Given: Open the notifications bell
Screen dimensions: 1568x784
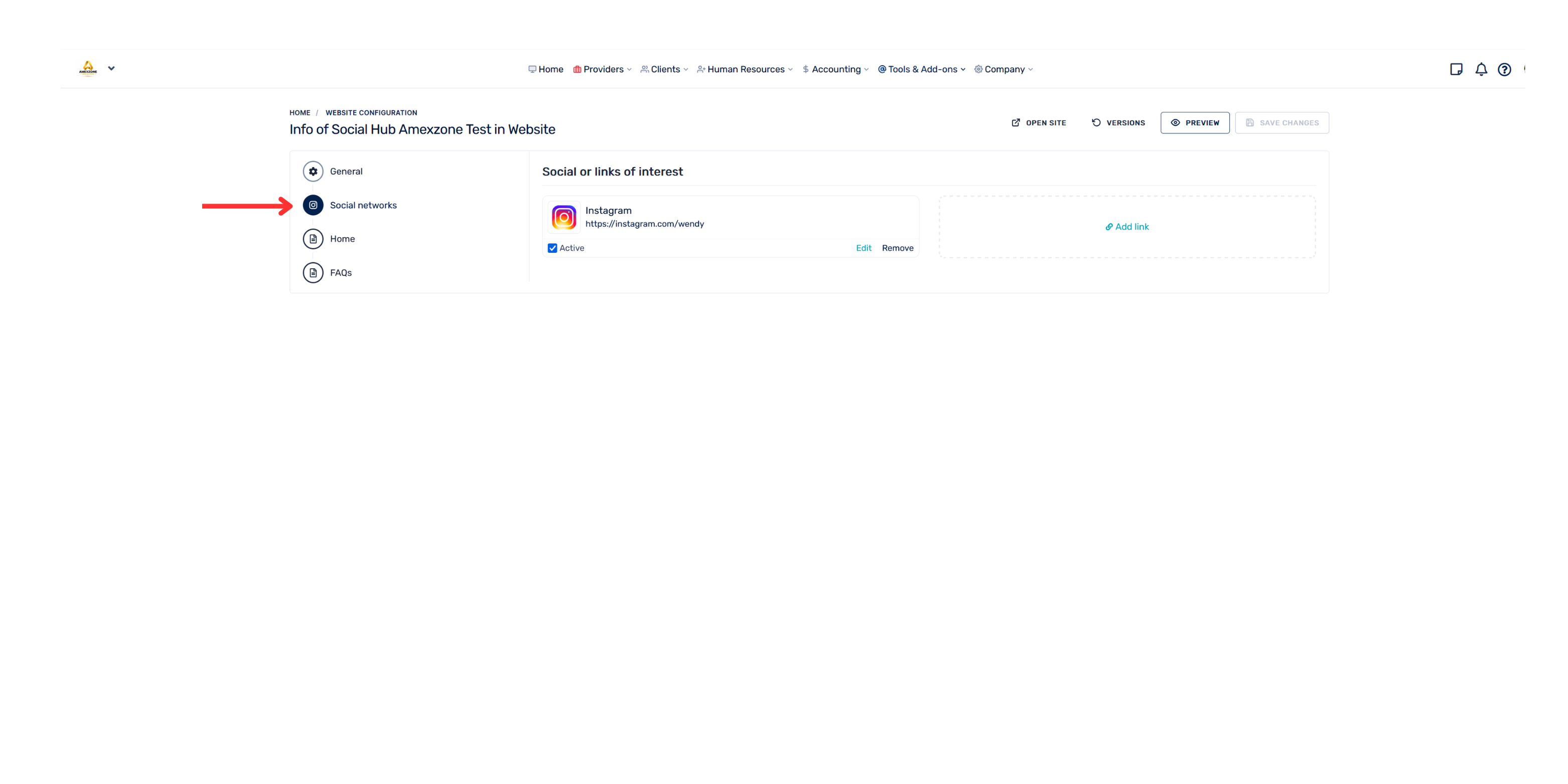Looking at the screenshot, I should 1481,69.
